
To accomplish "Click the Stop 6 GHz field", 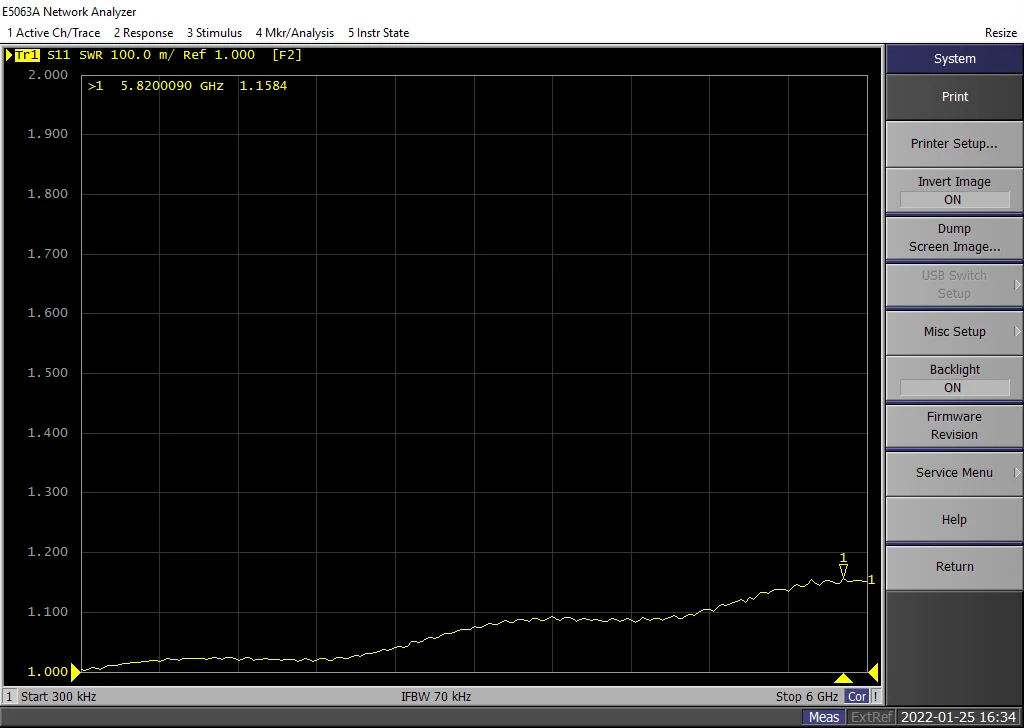I will point(807,697).
